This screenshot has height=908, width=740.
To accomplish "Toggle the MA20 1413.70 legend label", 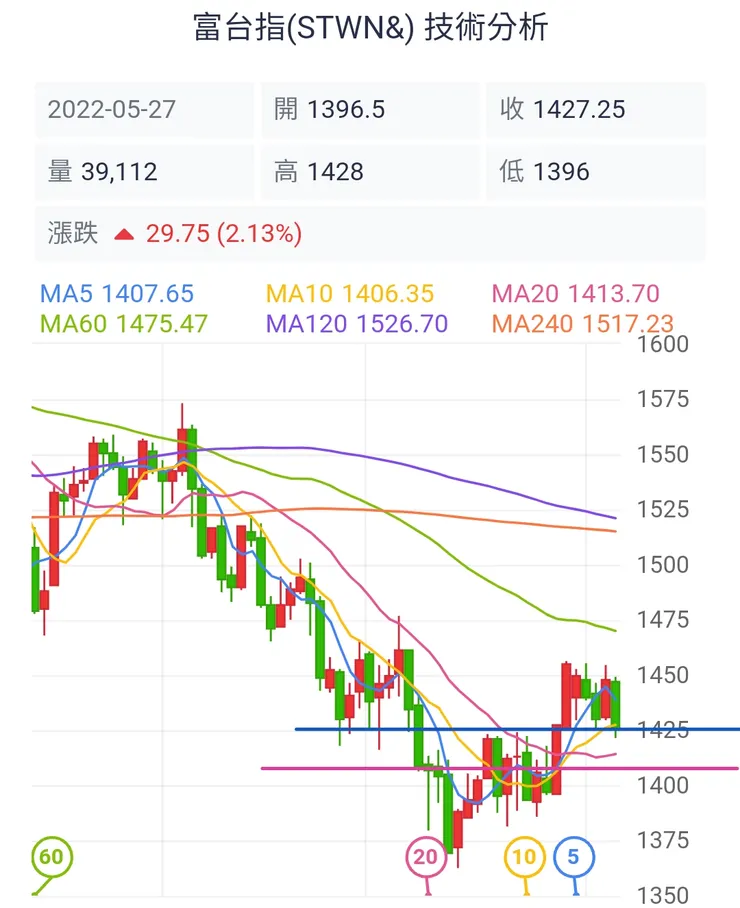I will 577,294.
